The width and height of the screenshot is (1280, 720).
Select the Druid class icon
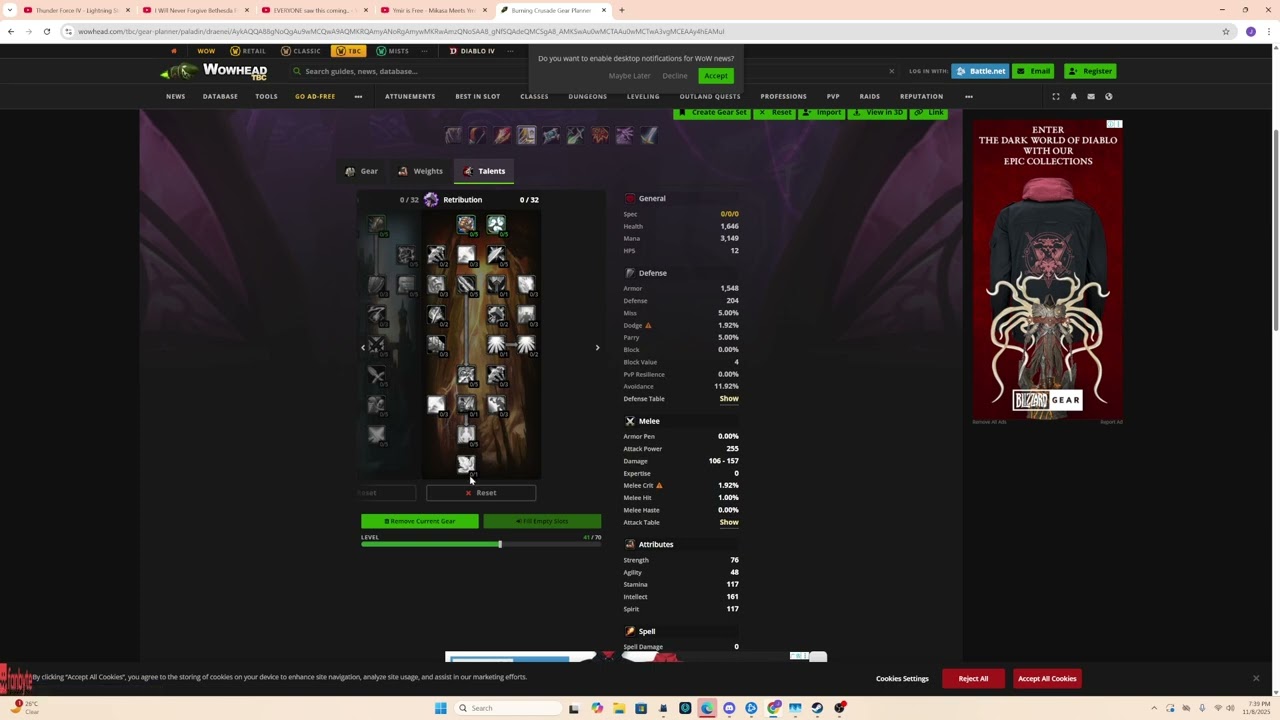453,135
